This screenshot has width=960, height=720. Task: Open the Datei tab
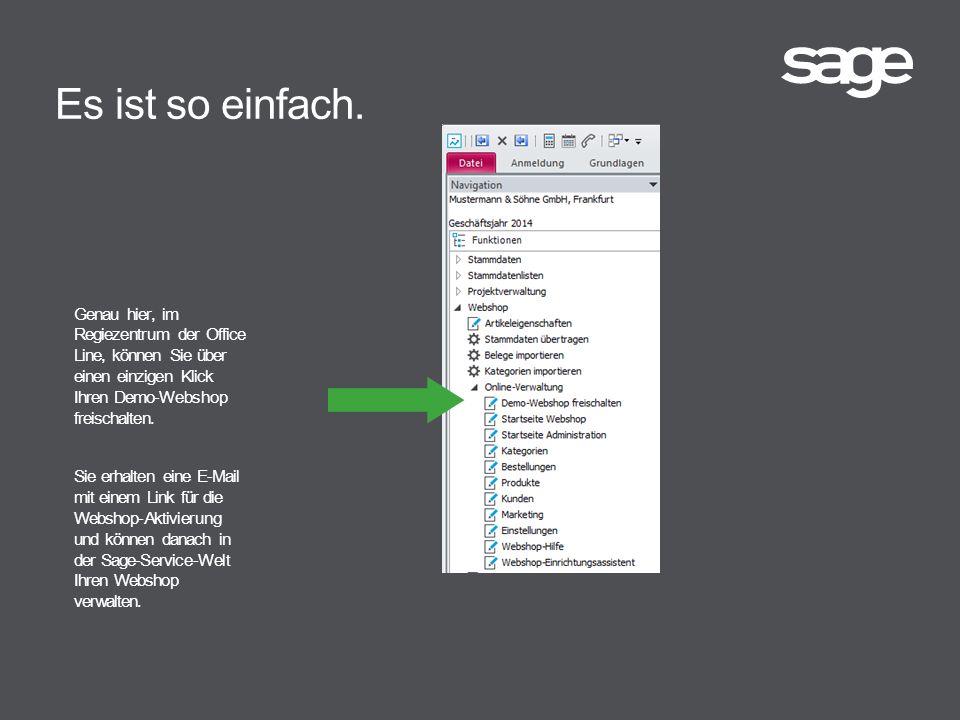click(471, 163)
